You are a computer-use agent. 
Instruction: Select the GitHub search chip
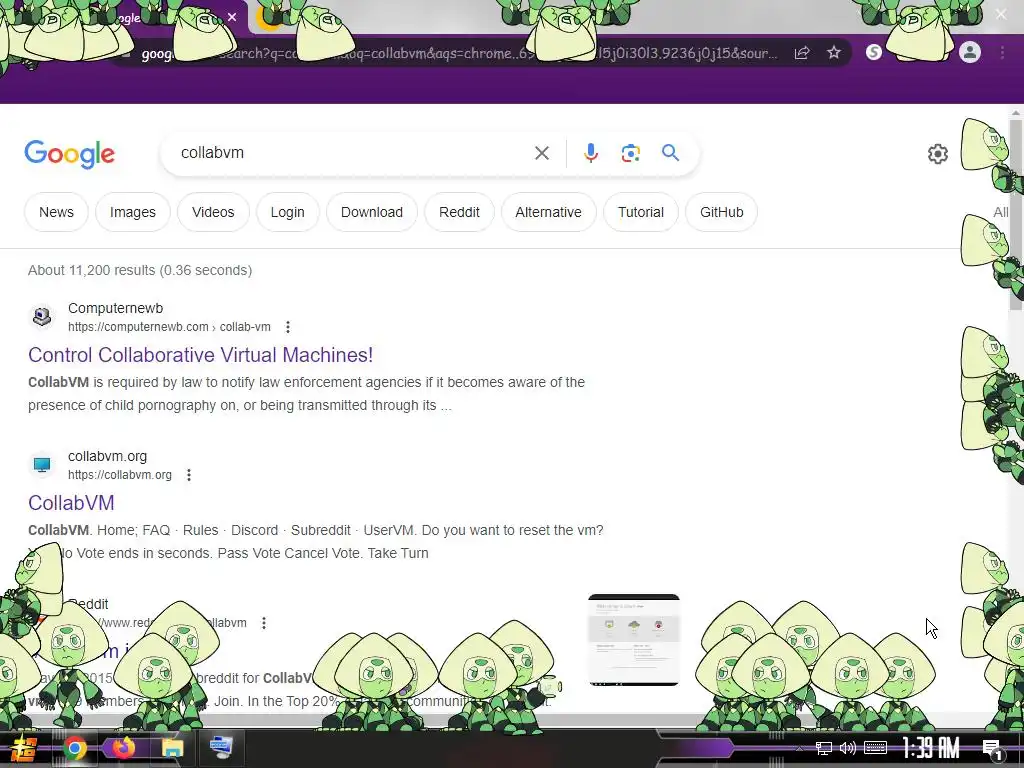[722, 212]
